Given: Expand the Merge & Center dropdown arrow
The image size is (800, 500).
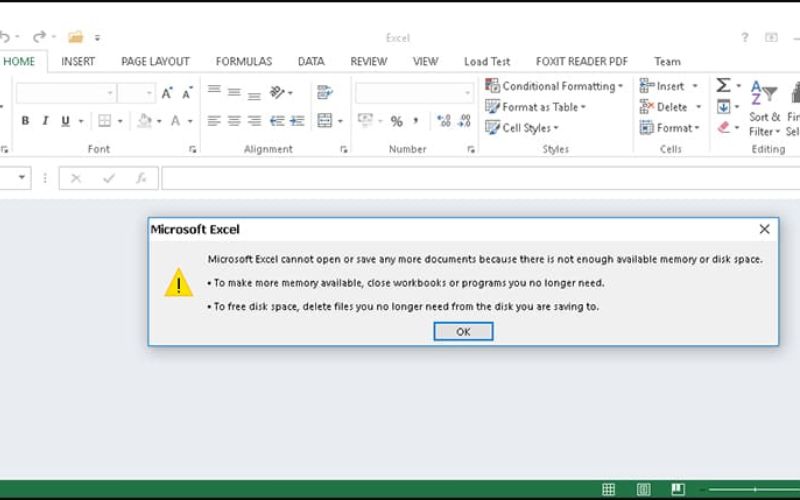Looking at the screenshot, I should 340,121.
